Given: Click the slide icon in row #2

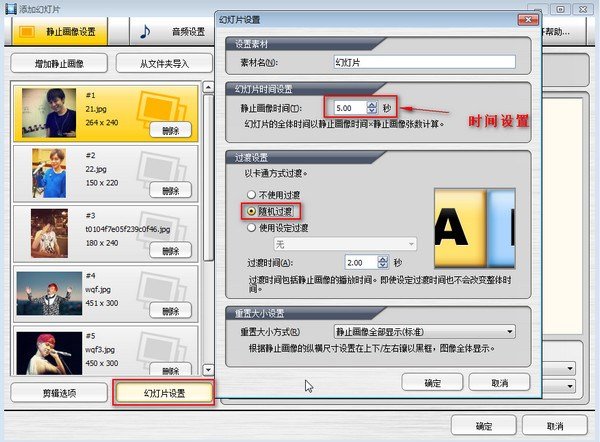Looking at the screenshot, I should (x=161, y=169).
